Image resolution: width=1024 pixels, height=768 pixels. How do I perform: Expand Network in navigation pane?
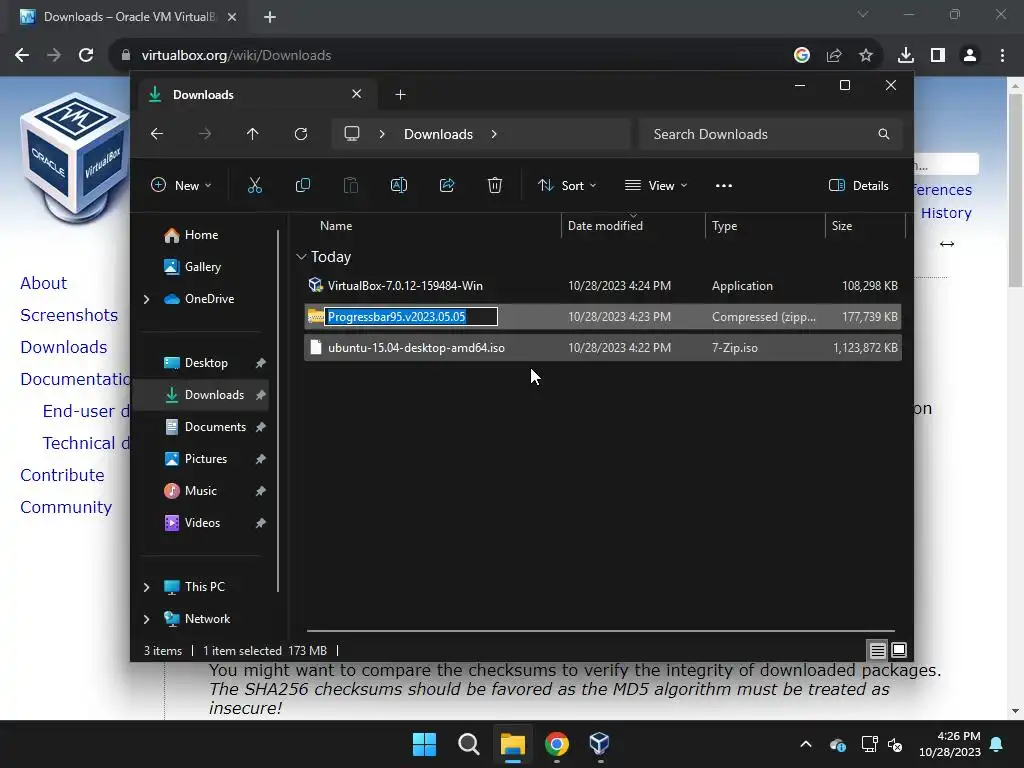tap(146, 619)
